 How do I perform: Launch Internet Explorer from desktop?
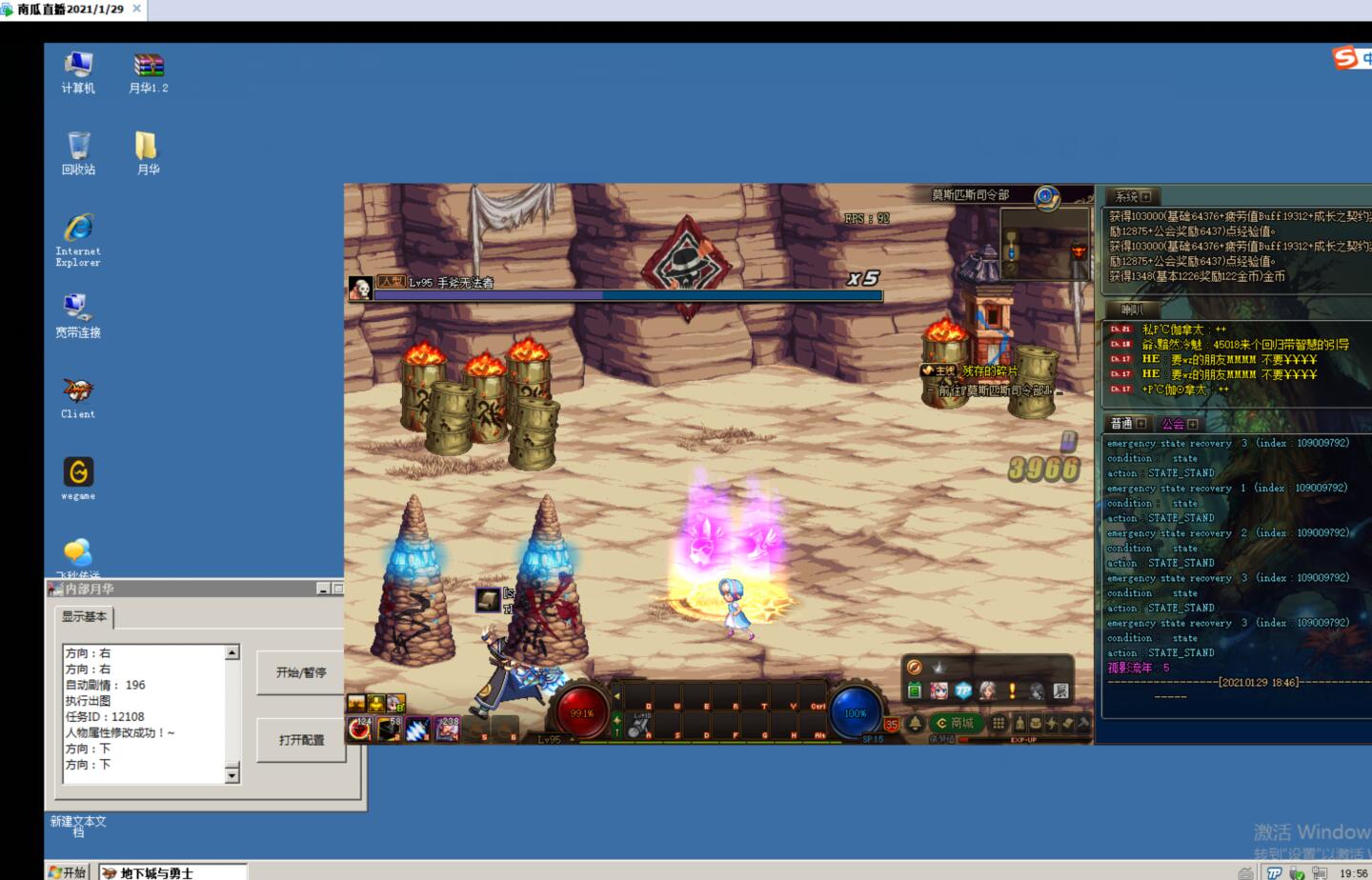tap(78, 240)
